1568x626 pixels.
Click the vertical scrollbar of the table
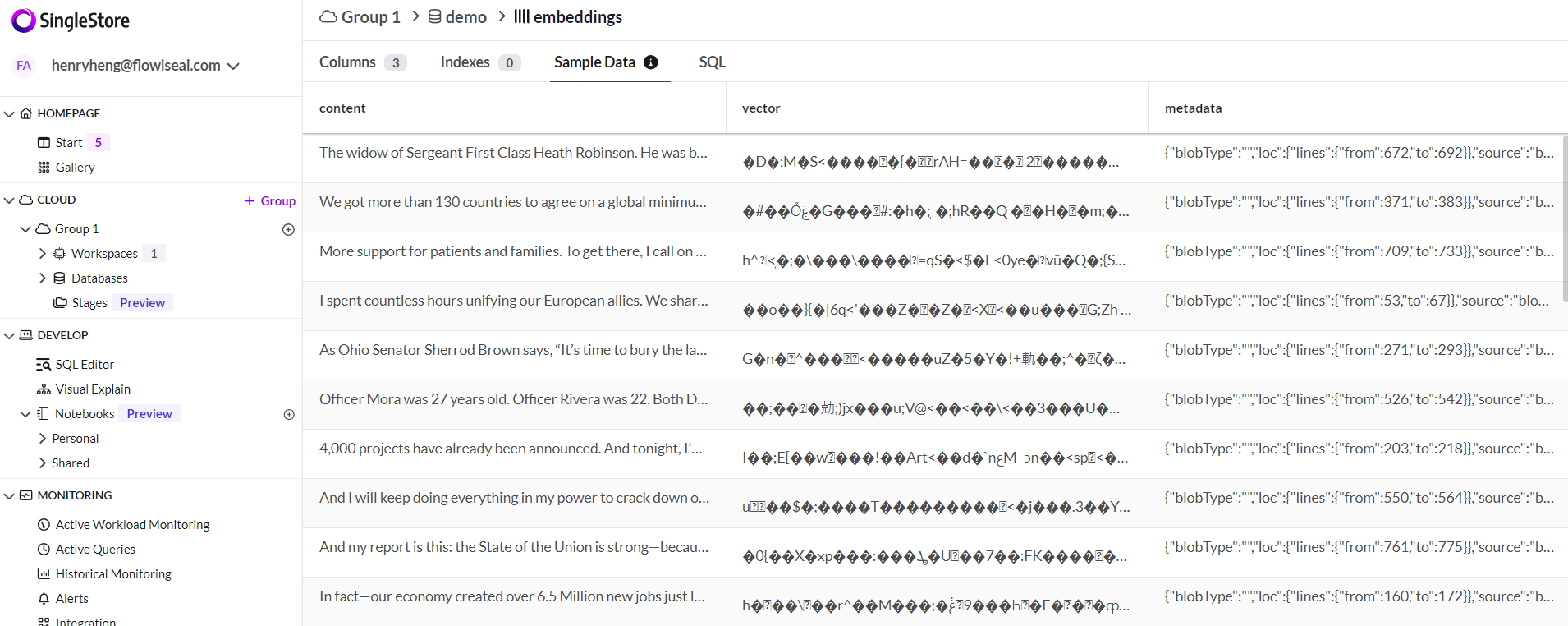[1564, 222]
